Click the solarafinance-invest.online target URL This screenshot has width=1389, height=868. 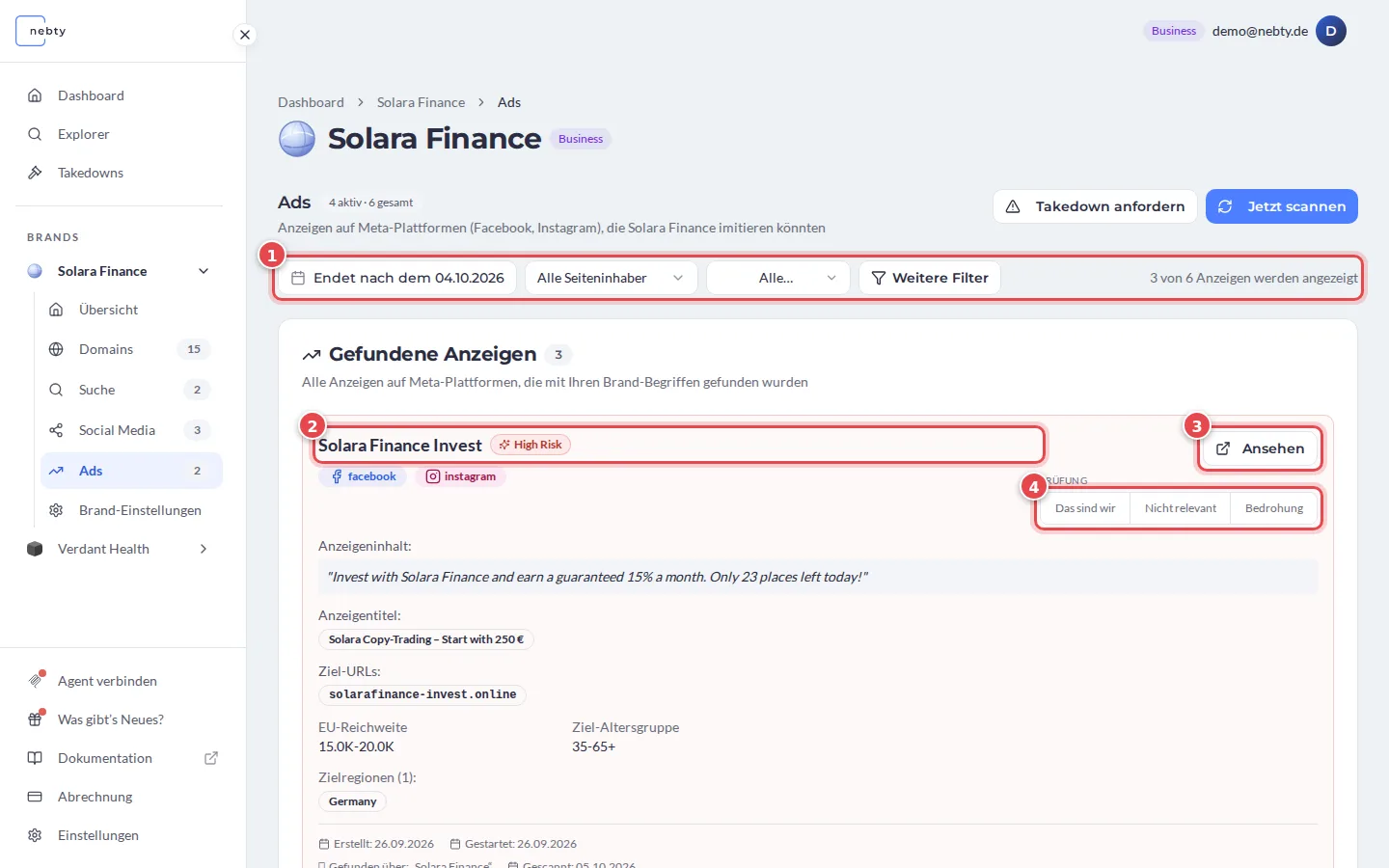(x=422, y=694)
